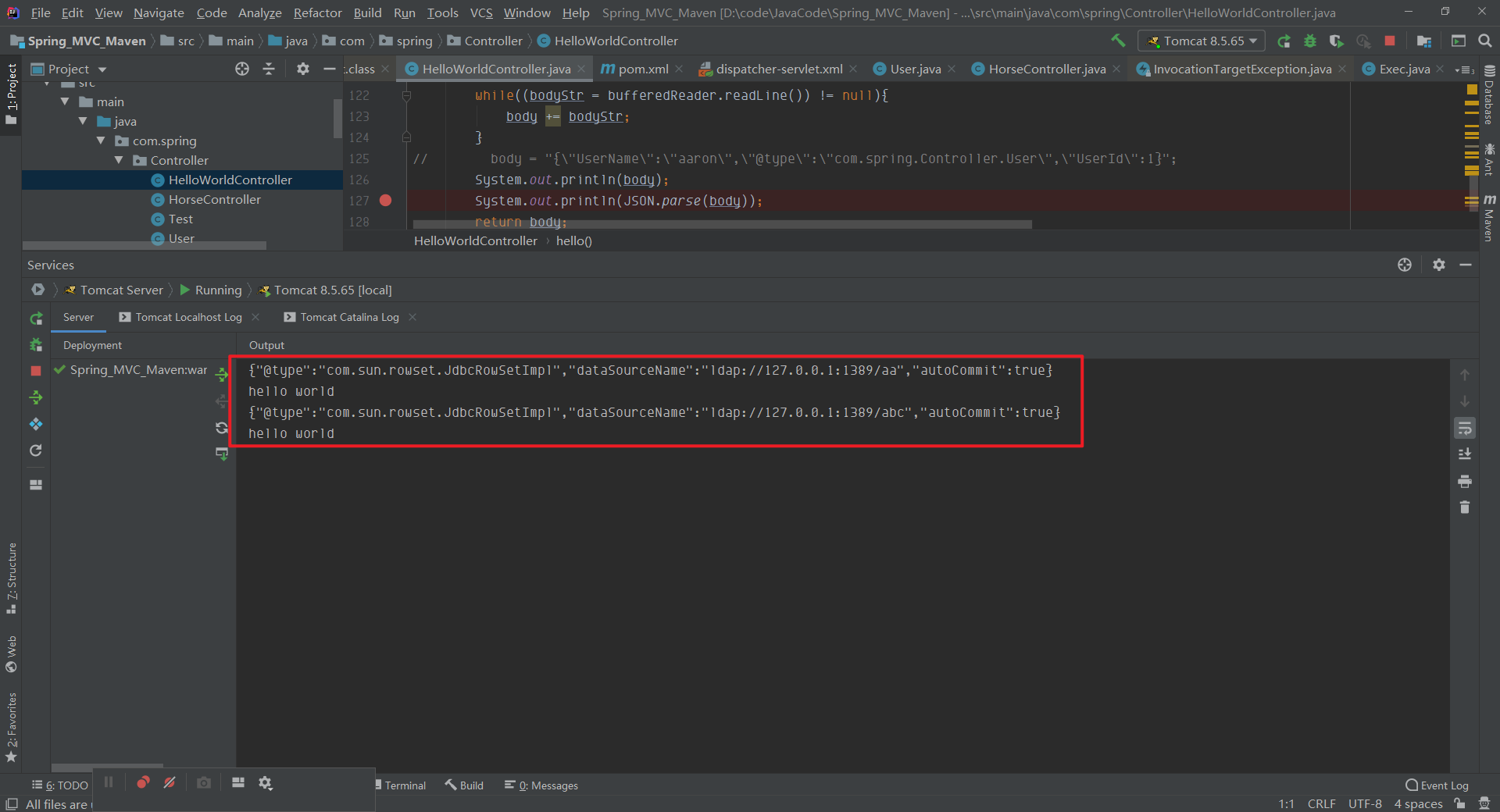Select HorseController in Project tree
This screenshot has height=812, width=1500.
point(215,199)
